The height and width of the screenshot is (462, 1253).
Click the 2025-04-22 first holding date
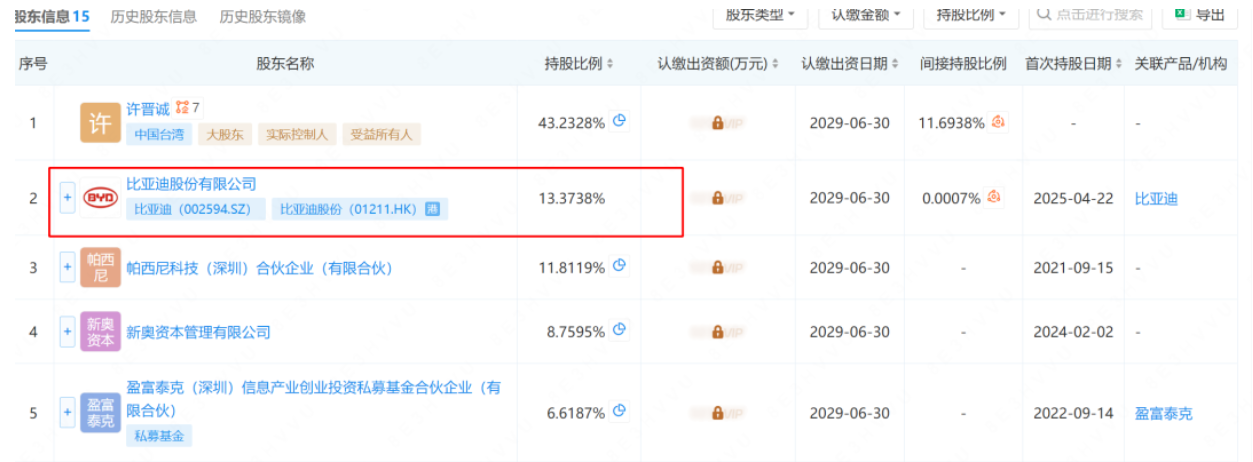click(1074, 198)
